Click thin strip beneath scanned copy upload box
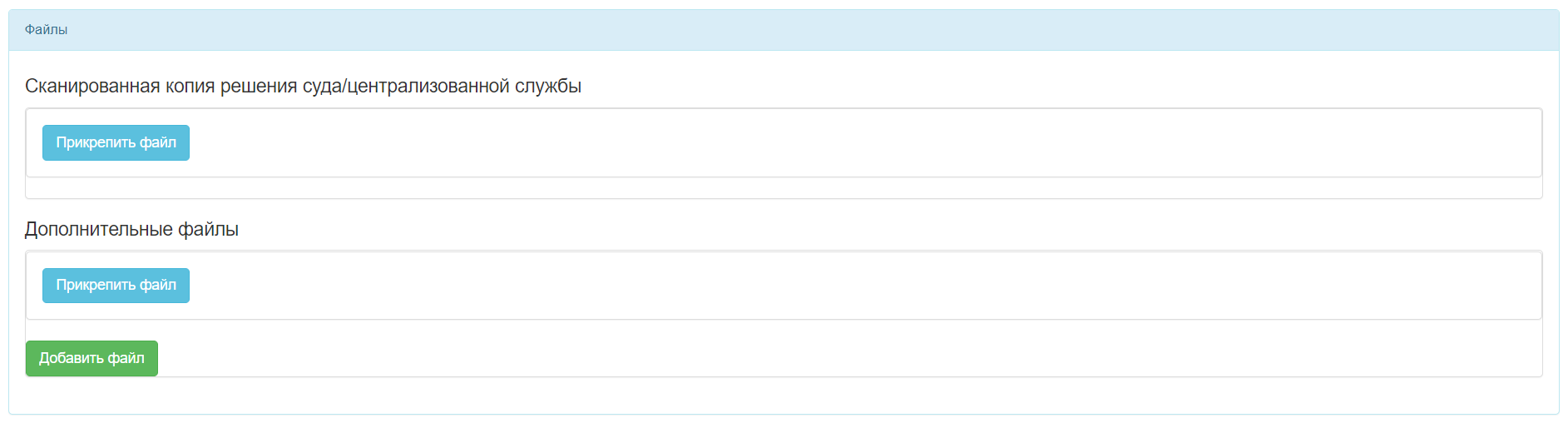This screenshot has width=1568, height=423. tap(784, 188)
